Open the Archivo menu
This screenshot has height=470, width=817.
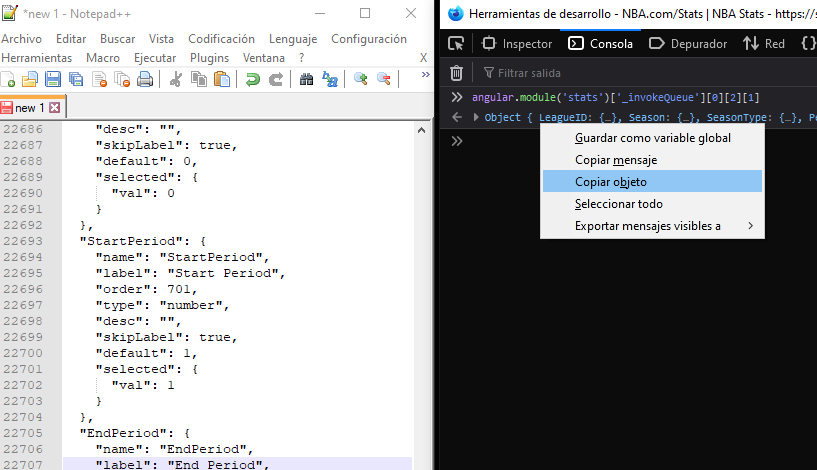(x=21, y=39)
